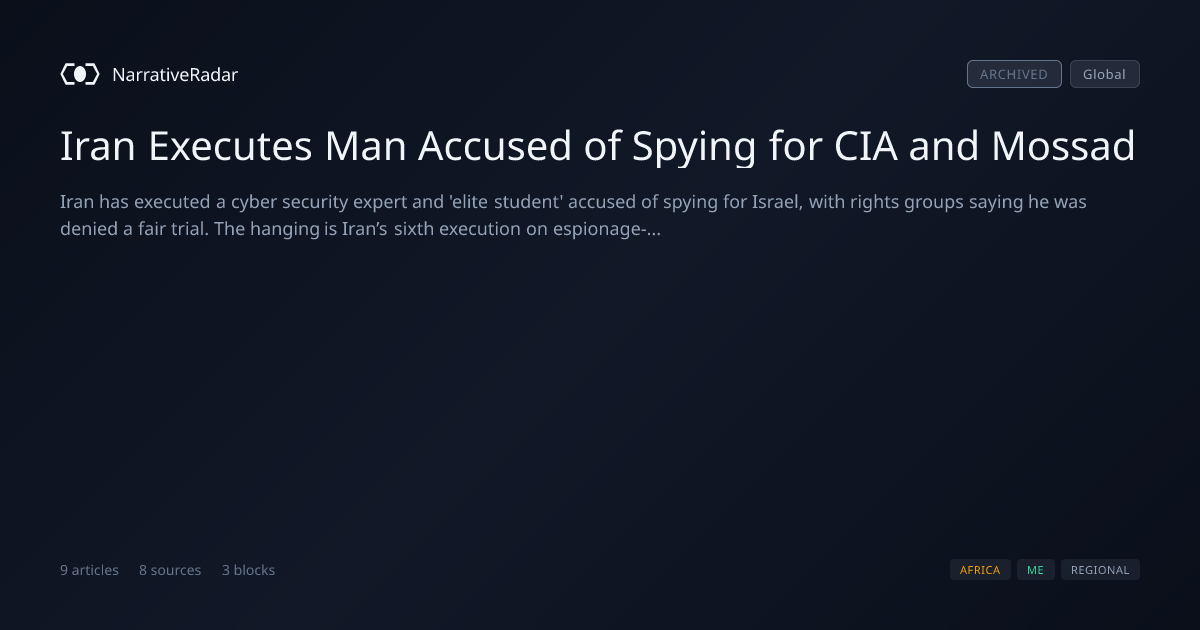
Task: Click the Global scope badge
Action: (x=1104, y=74)
